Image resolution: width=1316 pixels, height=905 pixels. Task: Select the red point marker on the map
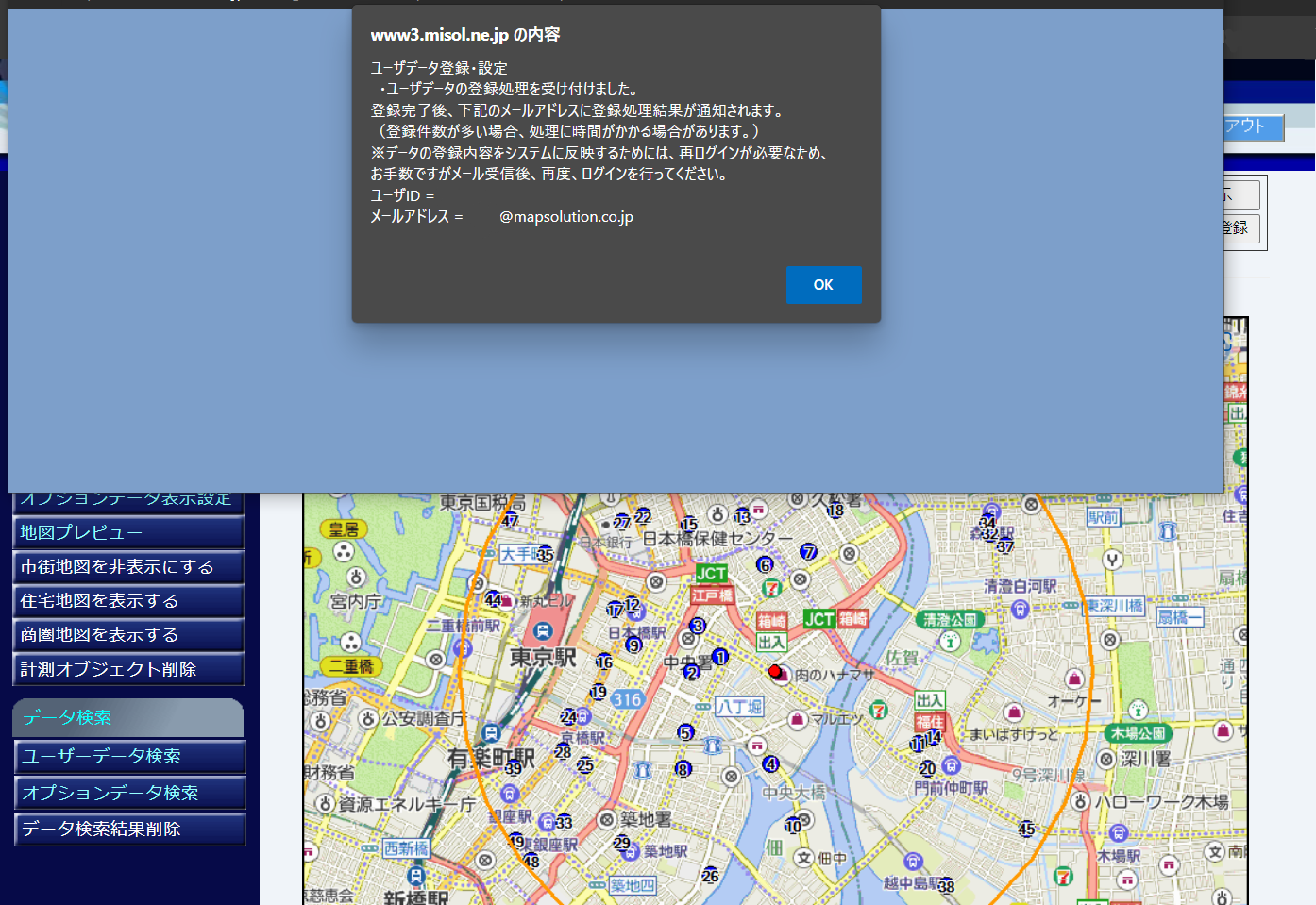[775, 671]
